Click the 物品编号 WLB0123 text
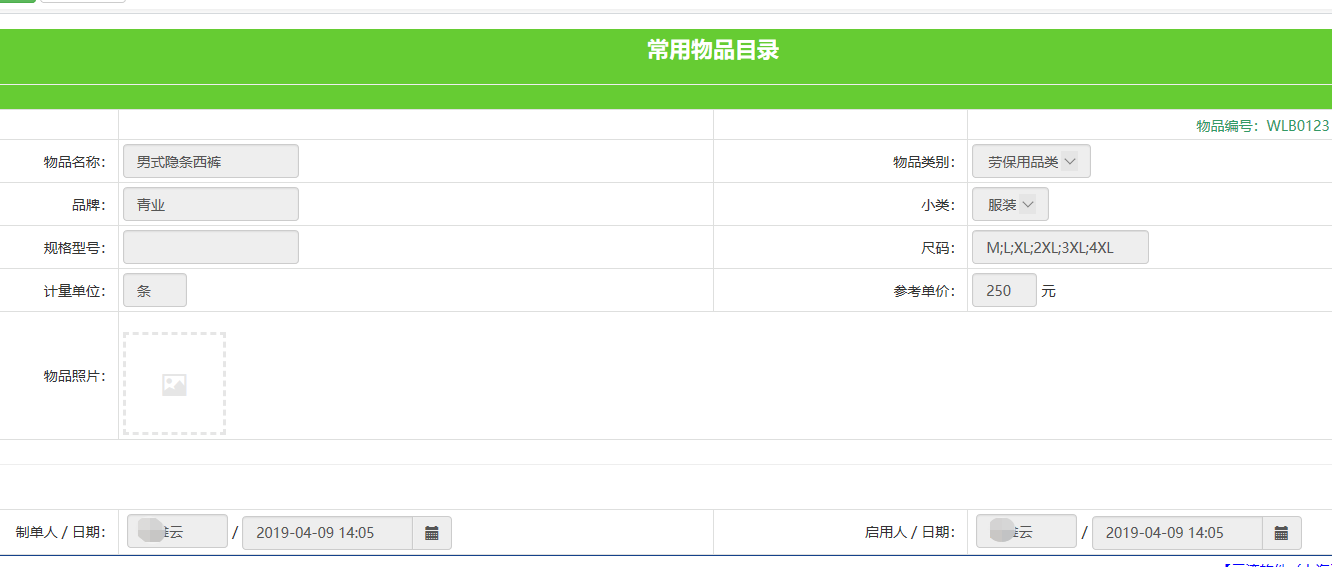Image resolution: width=1332 pixels, height=567 pixels. (1262, 126)
